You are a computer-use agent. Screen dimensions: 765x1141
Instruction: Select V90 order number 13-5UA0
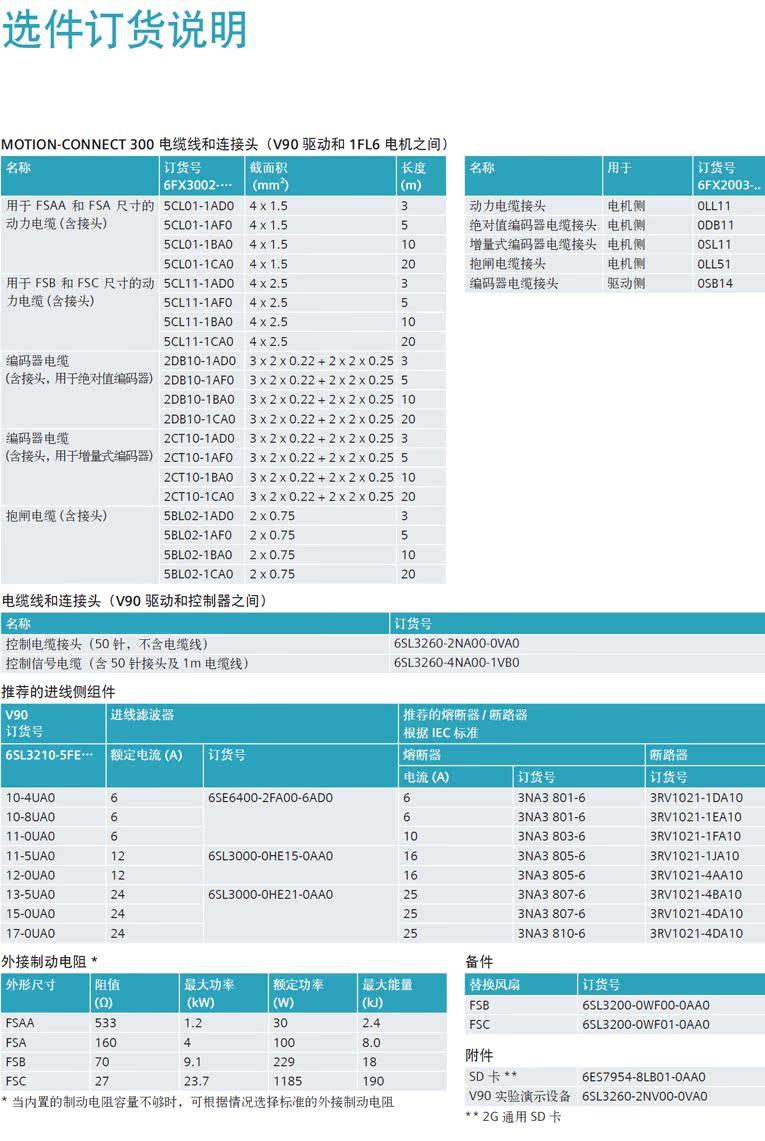pos(31,894)
